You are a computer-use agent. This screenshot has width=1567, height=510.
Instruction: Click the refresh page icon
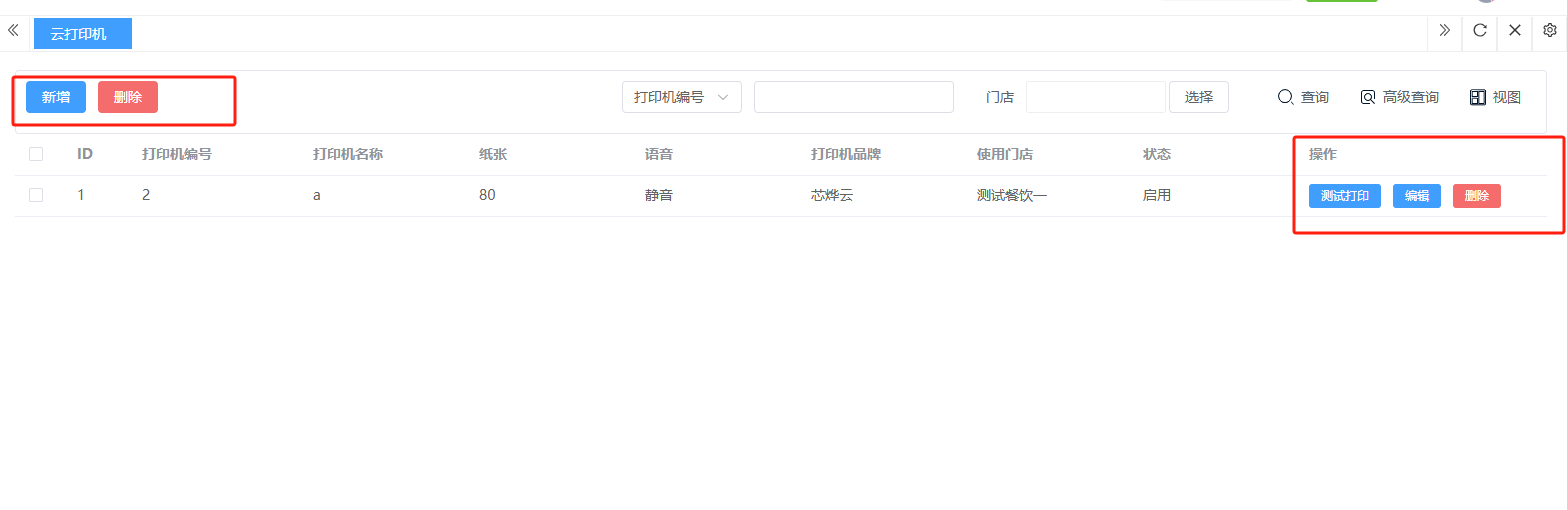1479,31
